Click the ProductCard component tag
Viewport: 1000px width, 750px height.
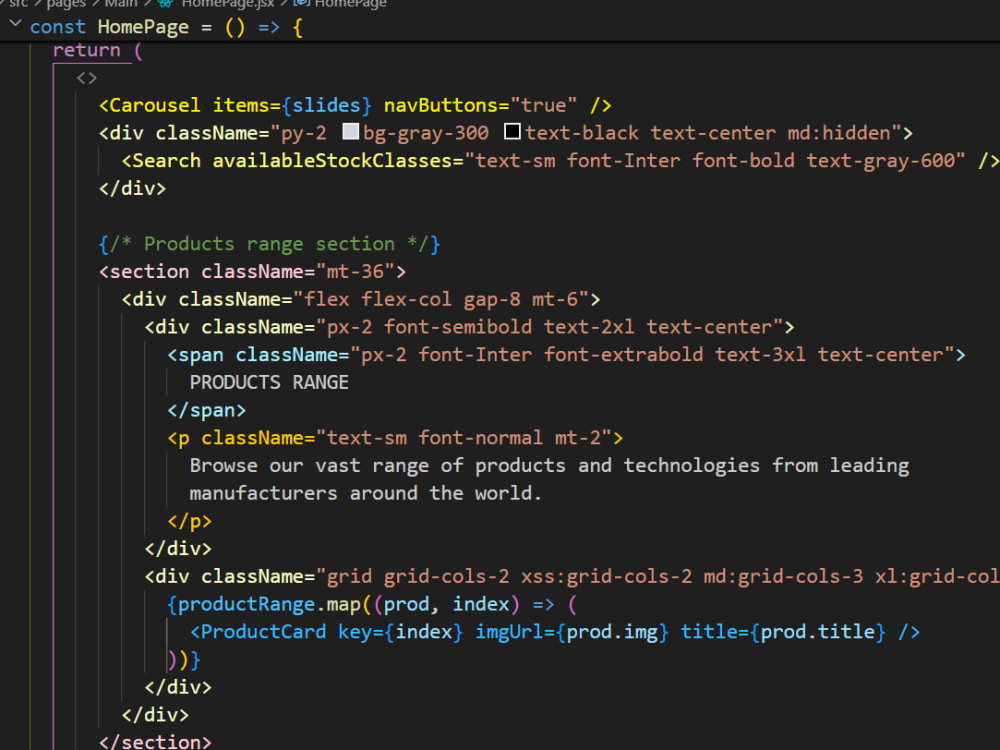pyautogui.click(x=258, y=632)
